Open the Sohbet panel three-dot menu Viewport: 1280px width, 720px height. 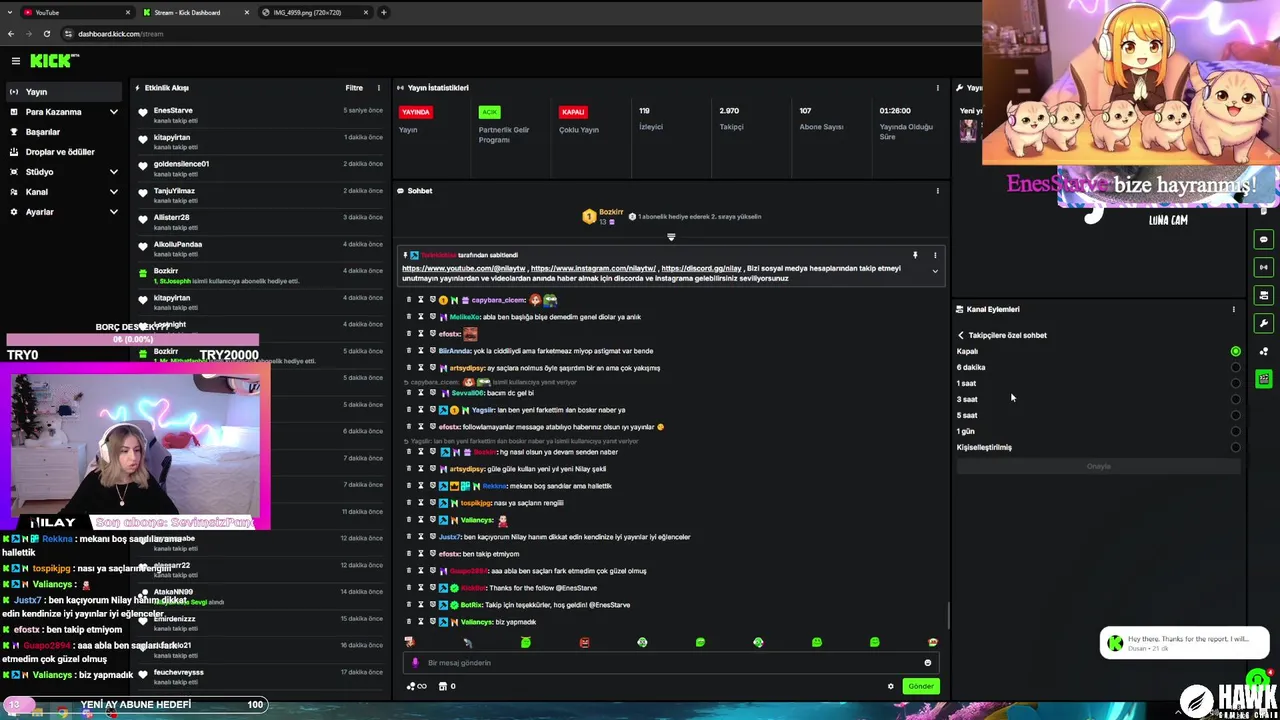click(x=937, y=191)
